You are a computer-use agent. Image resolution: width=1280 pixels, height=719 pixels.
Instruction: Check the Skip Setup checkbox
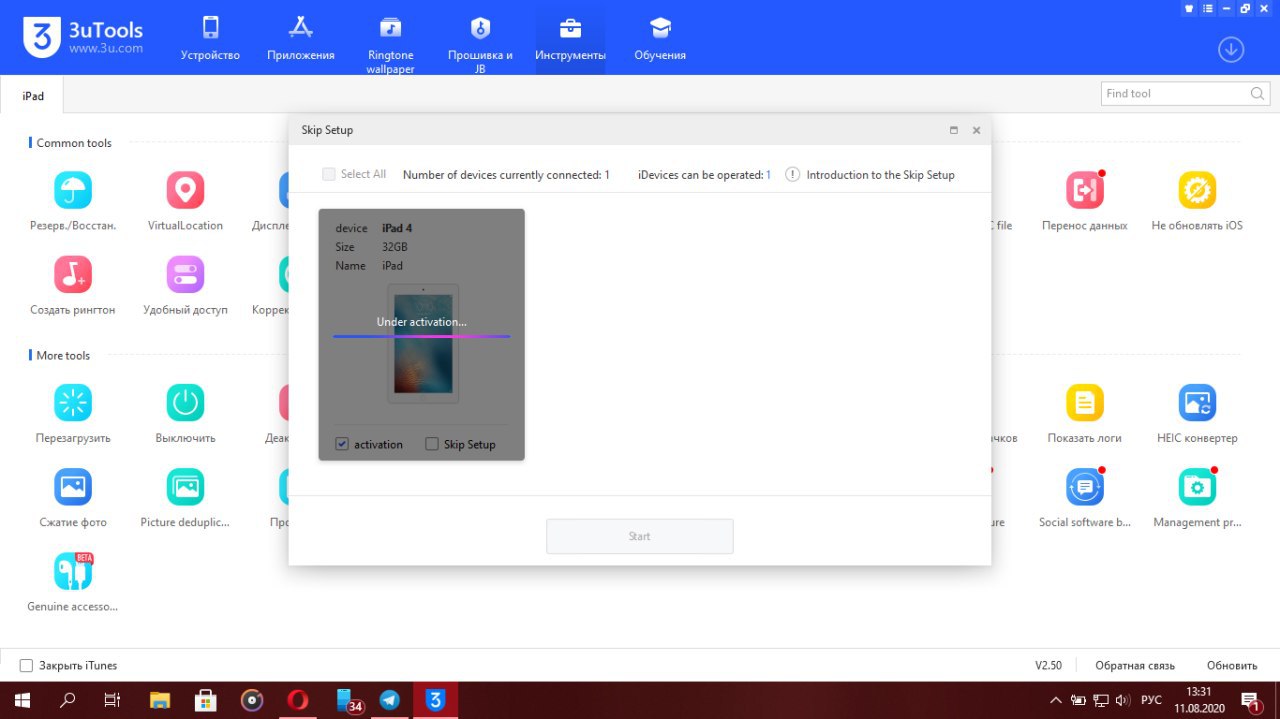coord(432,444)
